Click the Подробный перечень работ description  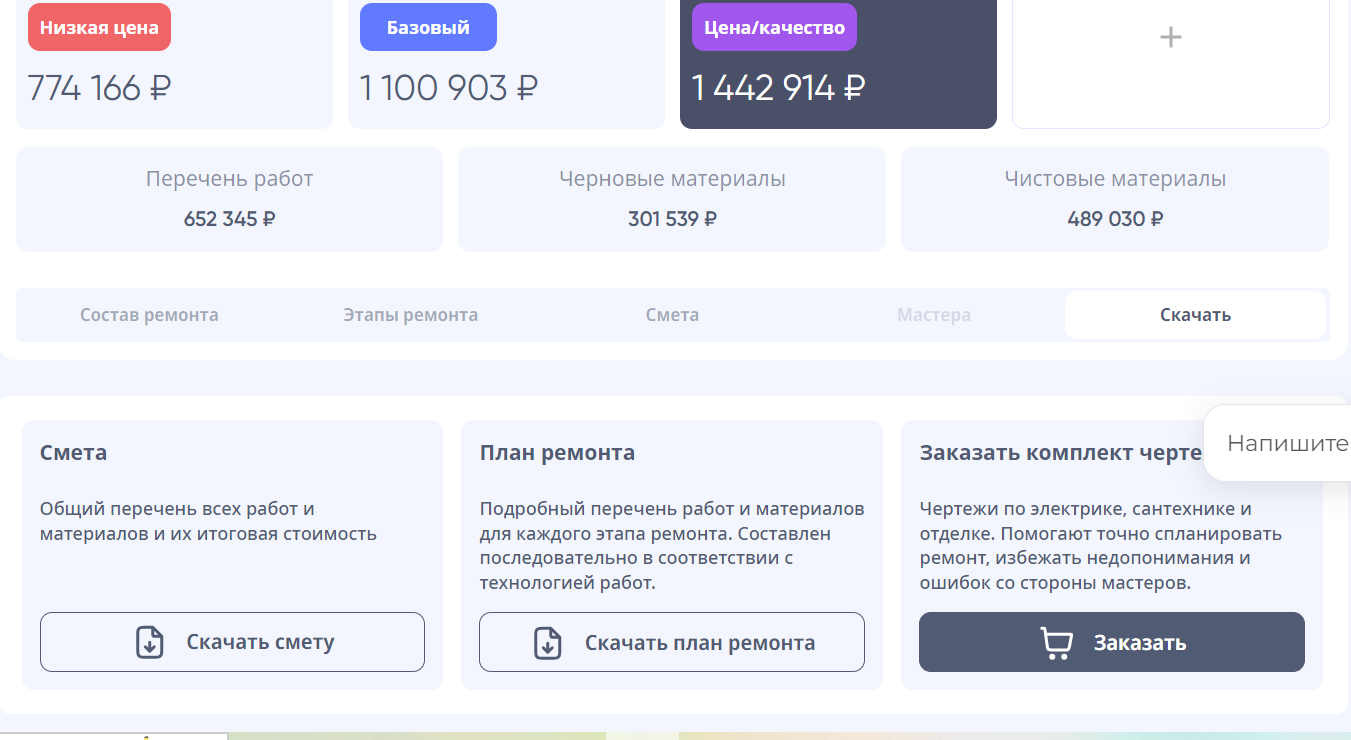click(x=672, y=546)
